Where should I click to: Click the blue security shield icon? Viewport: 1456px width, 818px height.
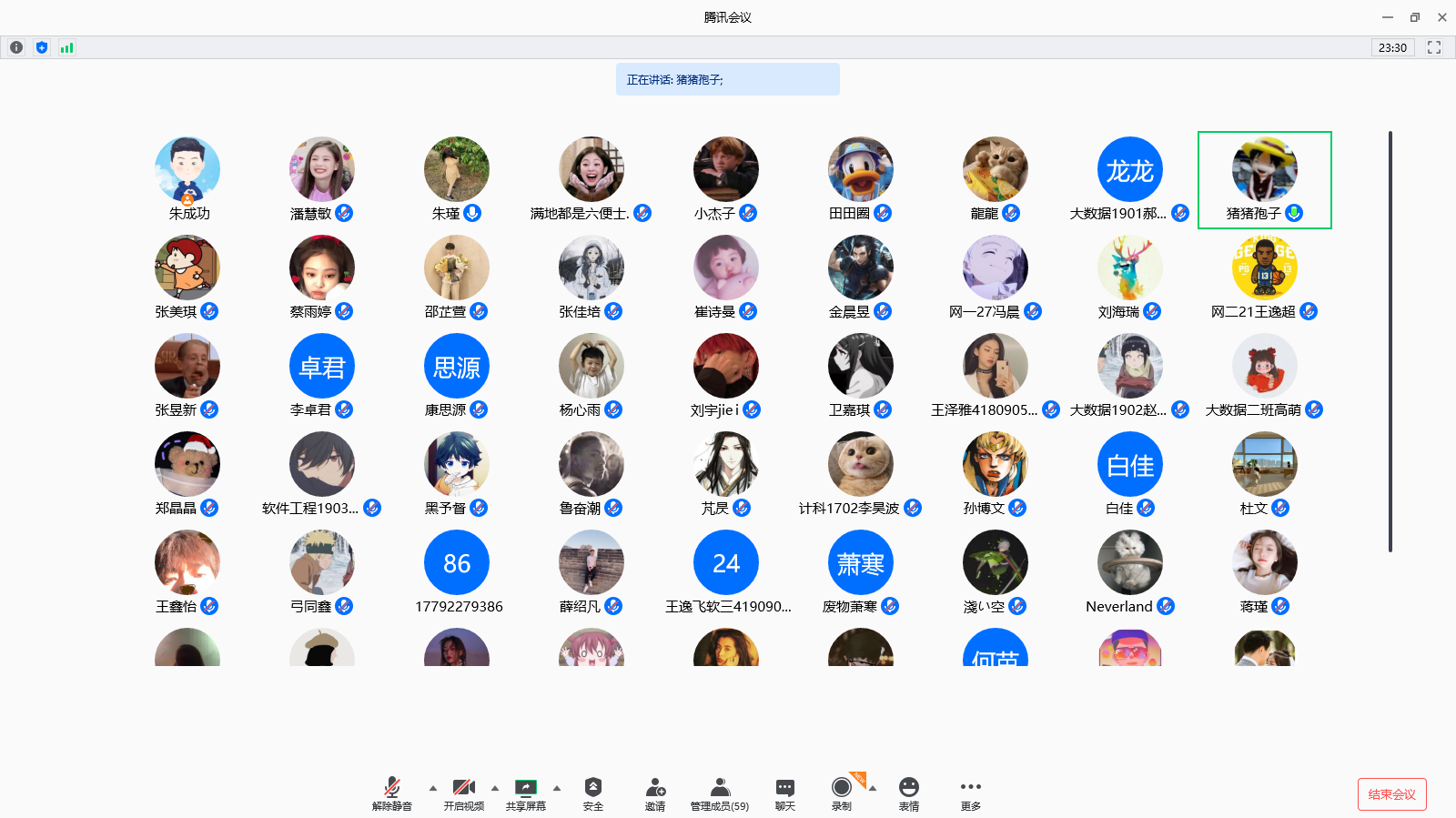tap(42, 47)
